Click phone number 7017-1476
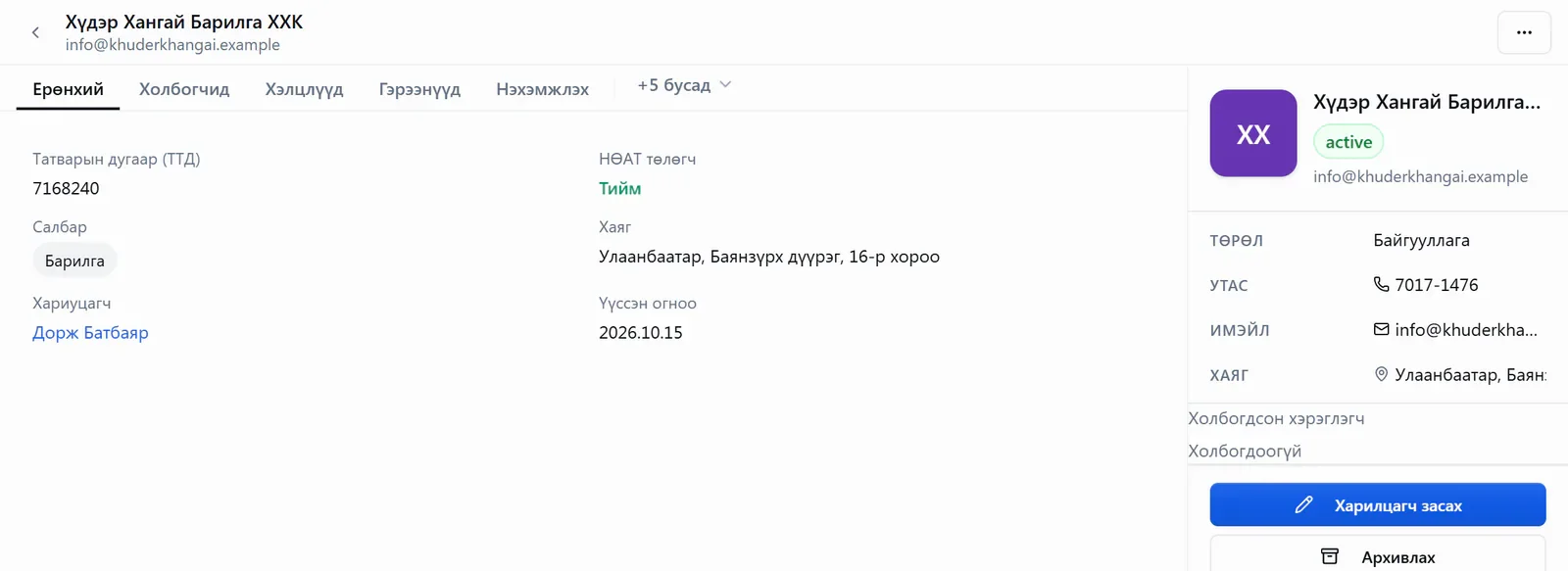The height and width of the screenshot is (571, 1568). tap(1436, 285)
